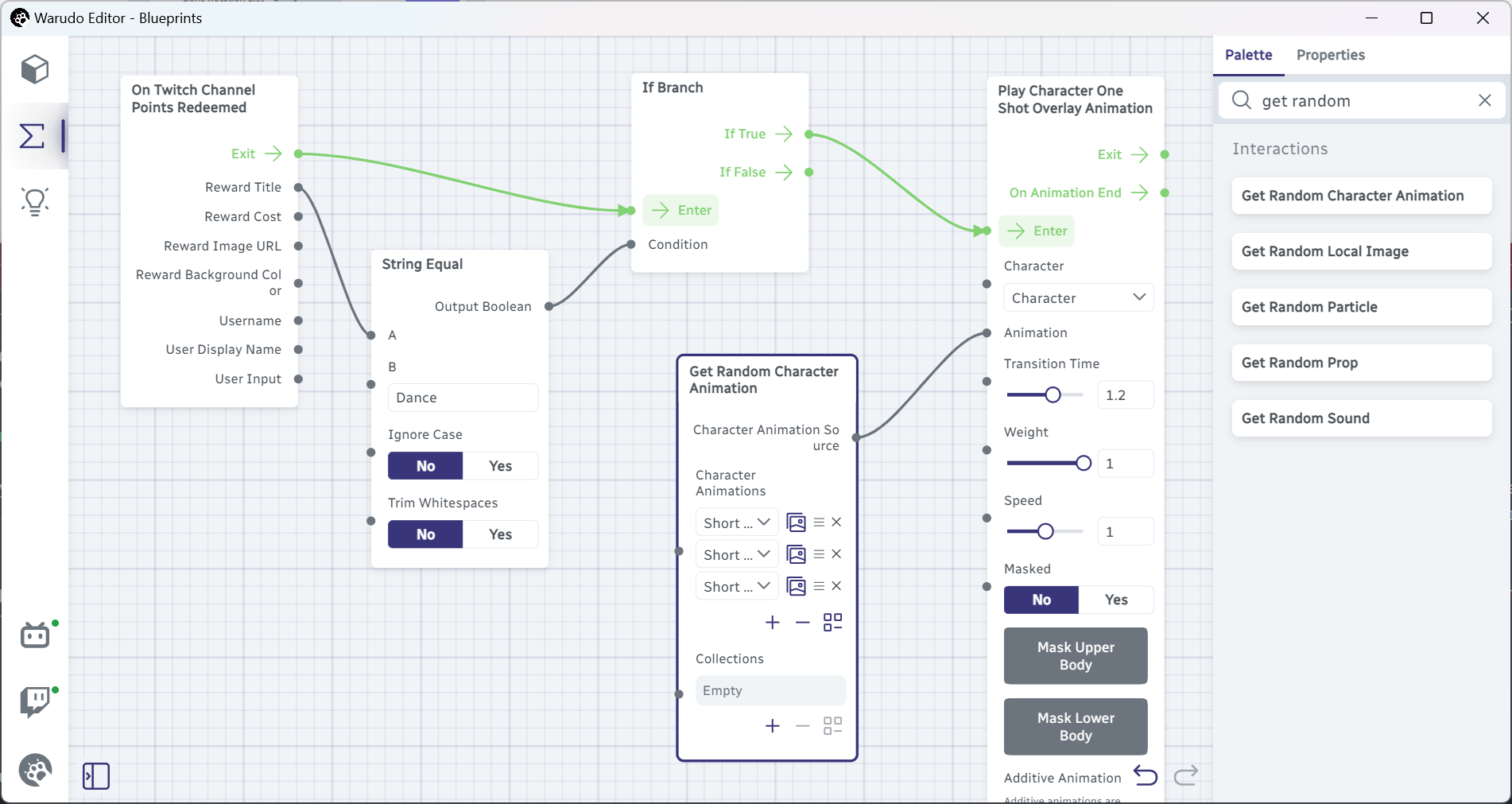Remove the third Short animation entry
Image resolution: width=1512 pixels, height=804 pixels.
836,586
